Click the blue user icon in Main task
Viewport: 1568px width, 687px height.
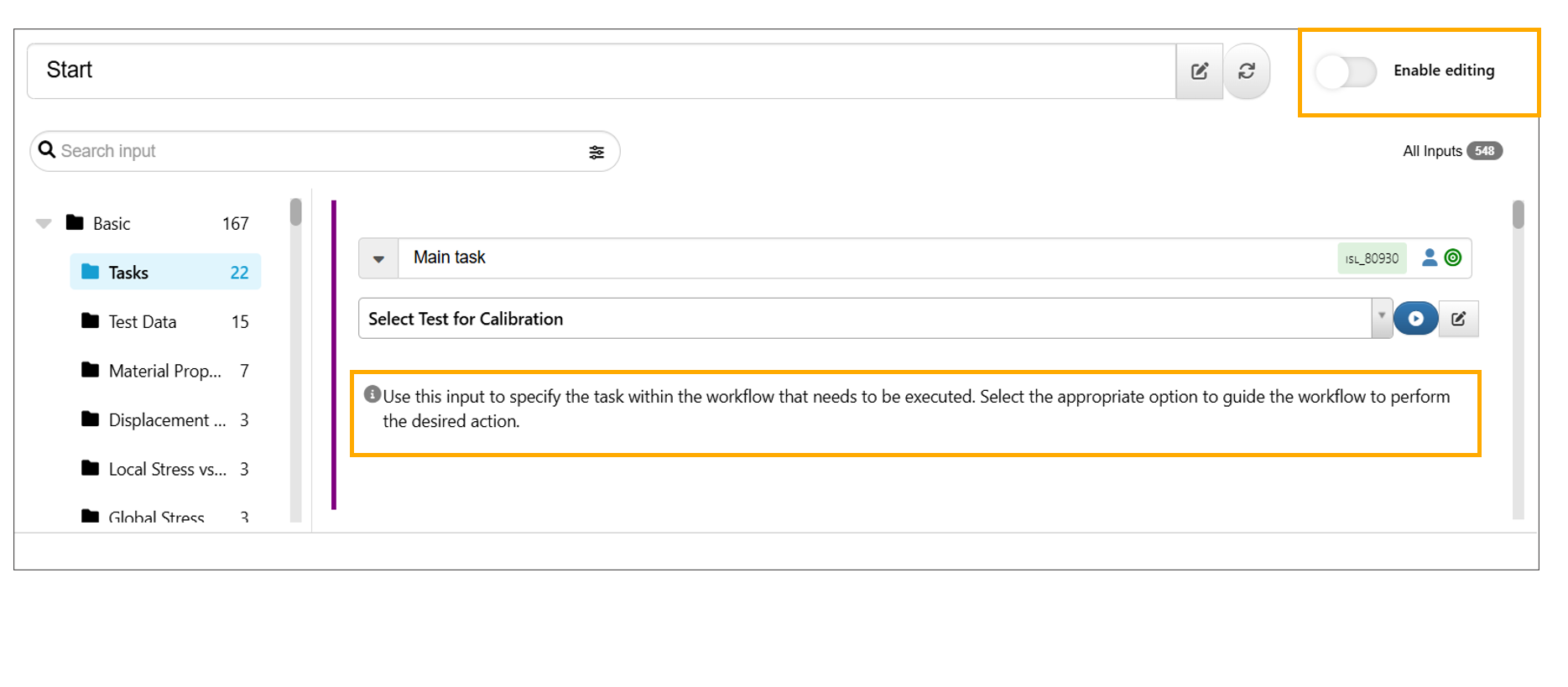point(1430,258)
